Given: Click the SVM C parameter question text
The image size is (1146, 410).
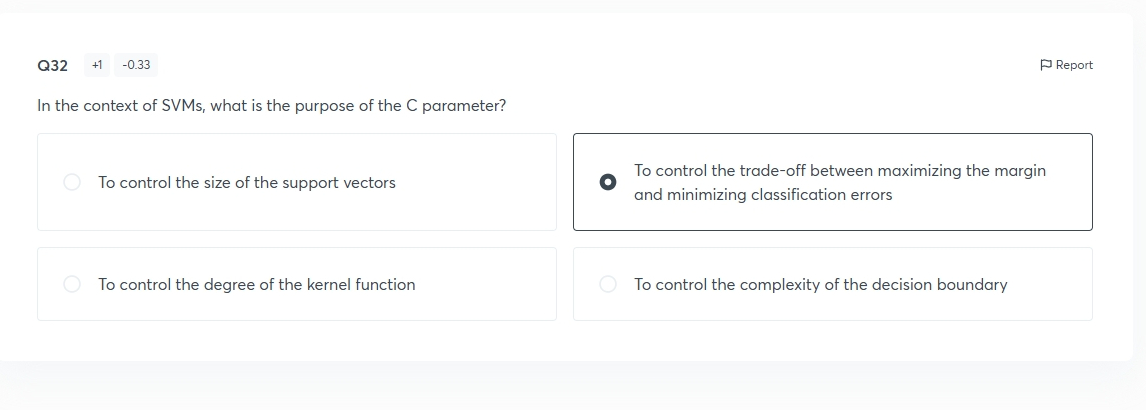Looking at the screenshot, I should coord(272,106).
